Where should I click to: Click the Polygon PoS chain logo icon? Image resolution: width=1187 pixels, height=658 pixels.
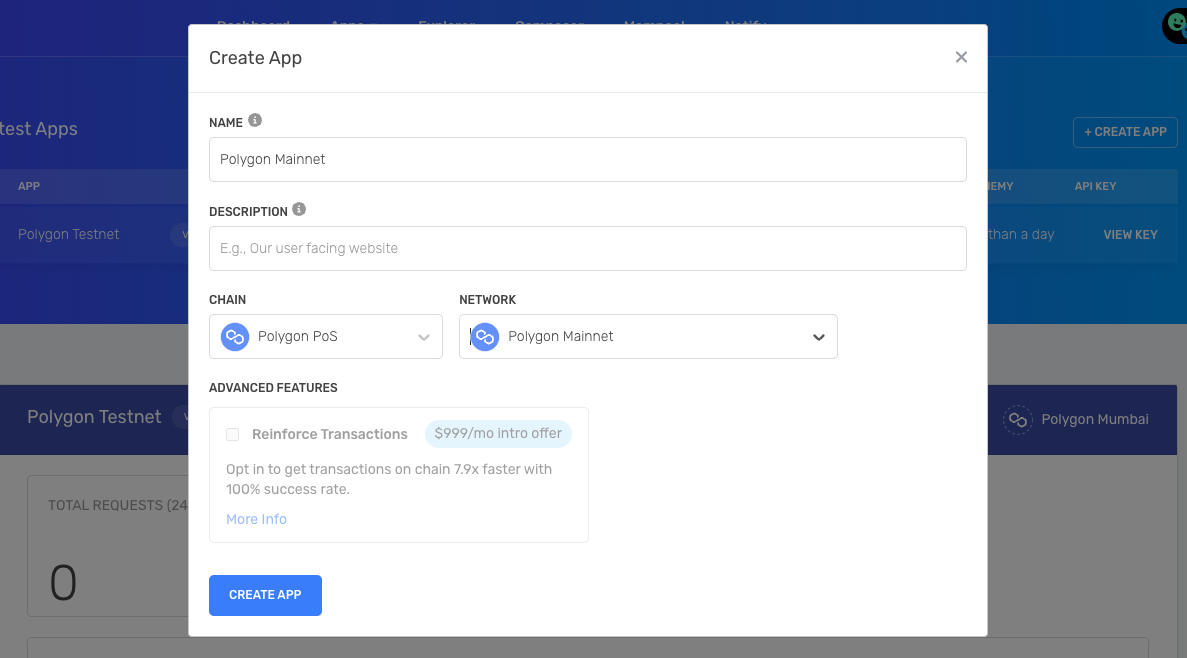(235, 337)
